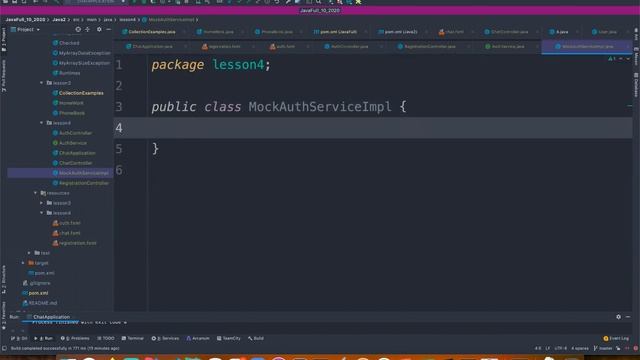
Task: Open the Problems tool window
Action: 75,338
